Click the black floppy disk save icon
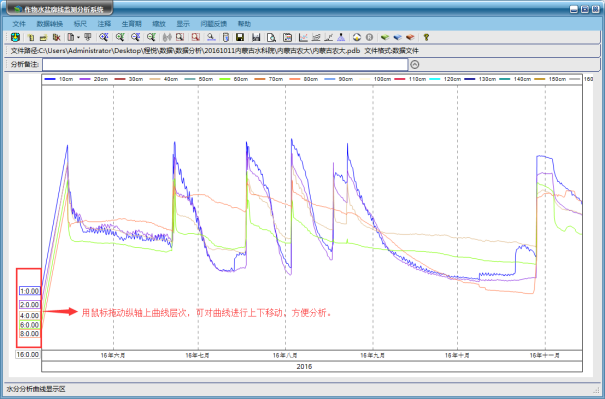 [240, 37]
